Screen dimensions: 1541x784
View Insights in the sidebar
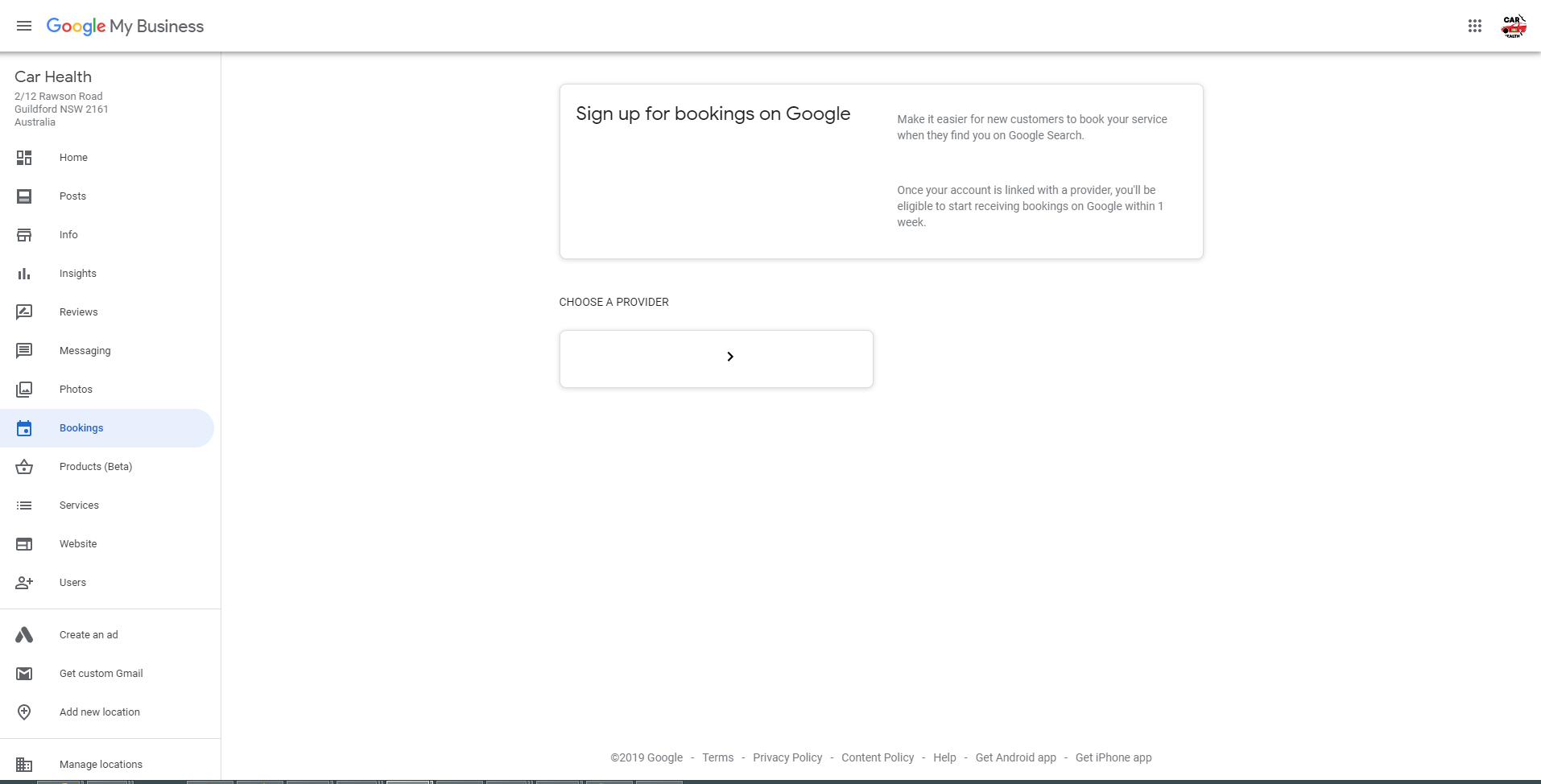click(107, 274)
